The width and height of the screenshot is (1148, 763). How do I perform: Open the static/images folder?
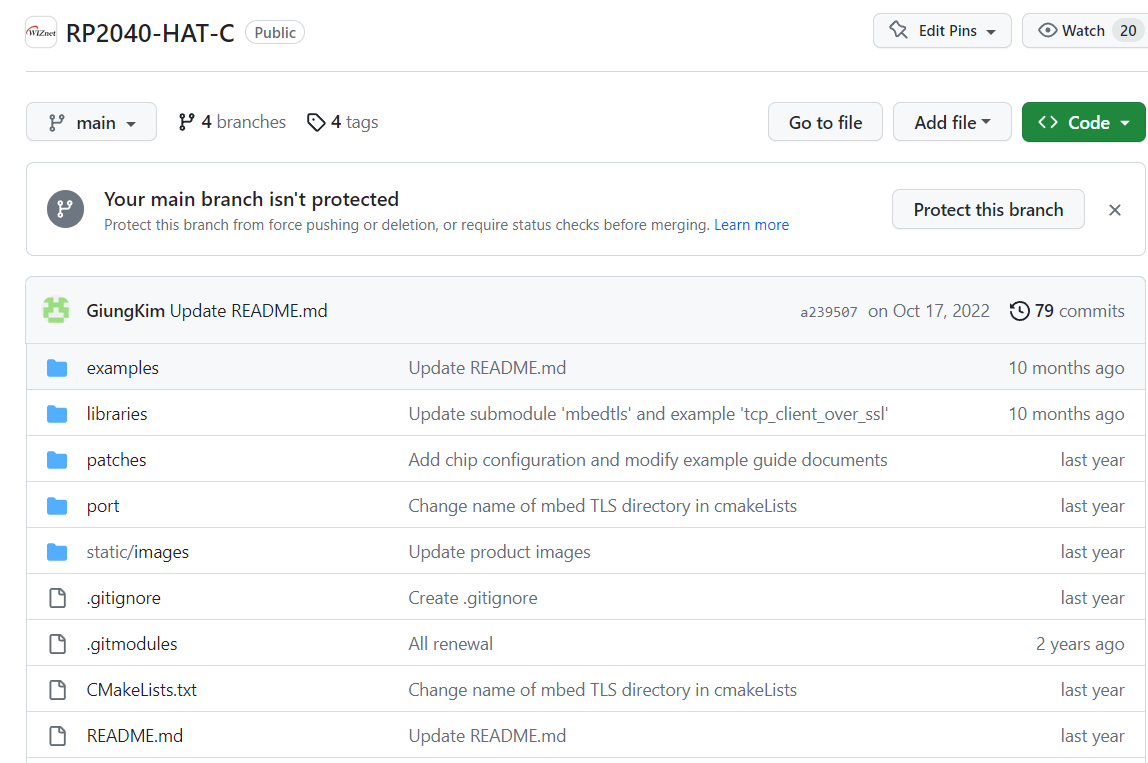point(138,552)
